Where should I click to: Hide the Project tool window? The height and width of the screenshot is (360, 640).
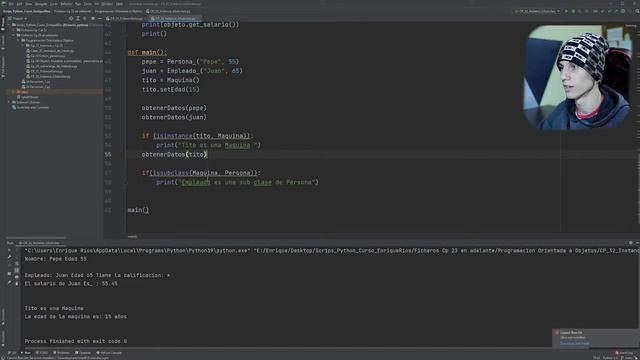pyautogui.click(x=100, y=18)
